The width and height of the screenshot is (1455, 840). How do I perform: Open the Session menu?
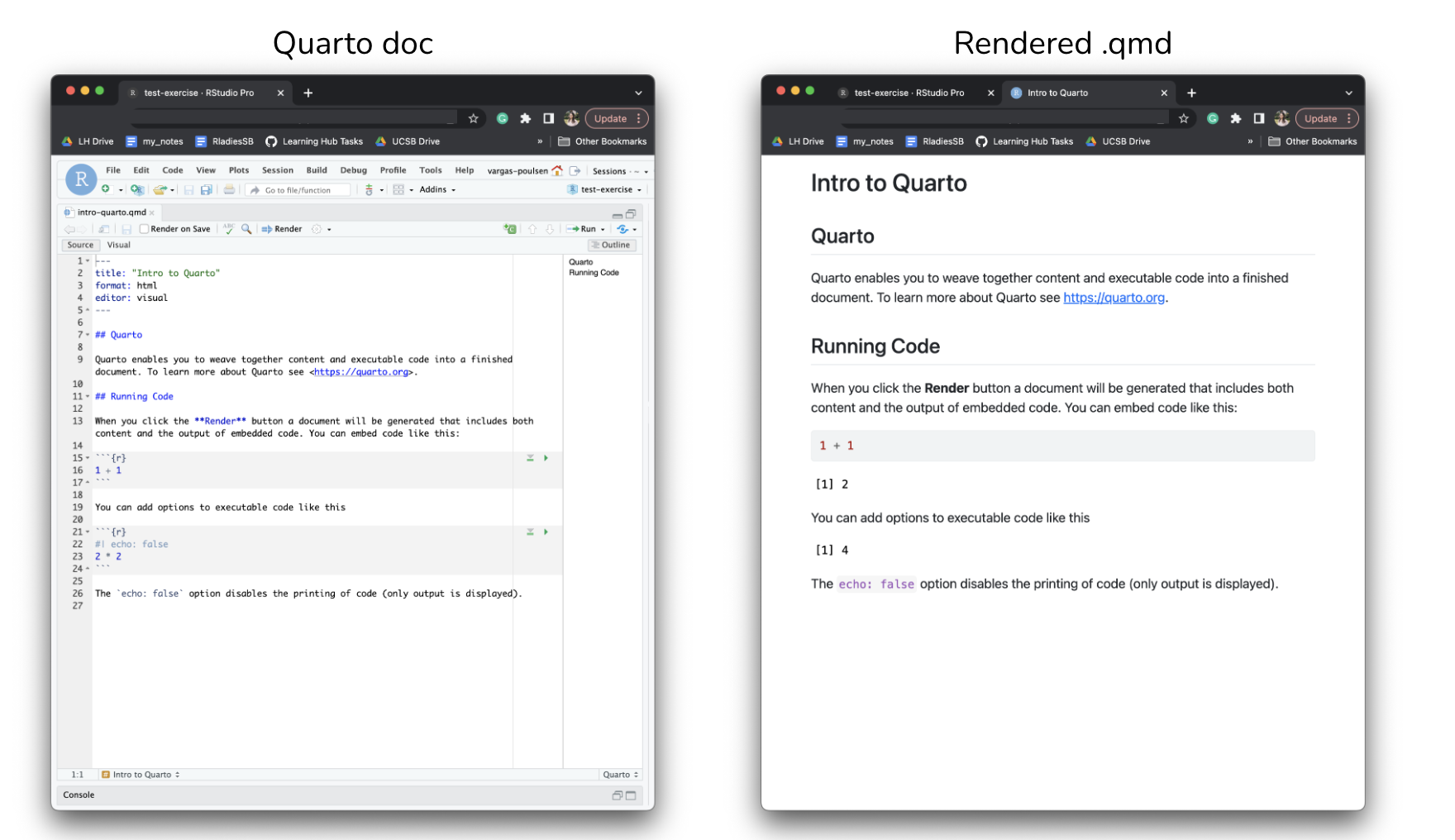(x=277, y=170)
